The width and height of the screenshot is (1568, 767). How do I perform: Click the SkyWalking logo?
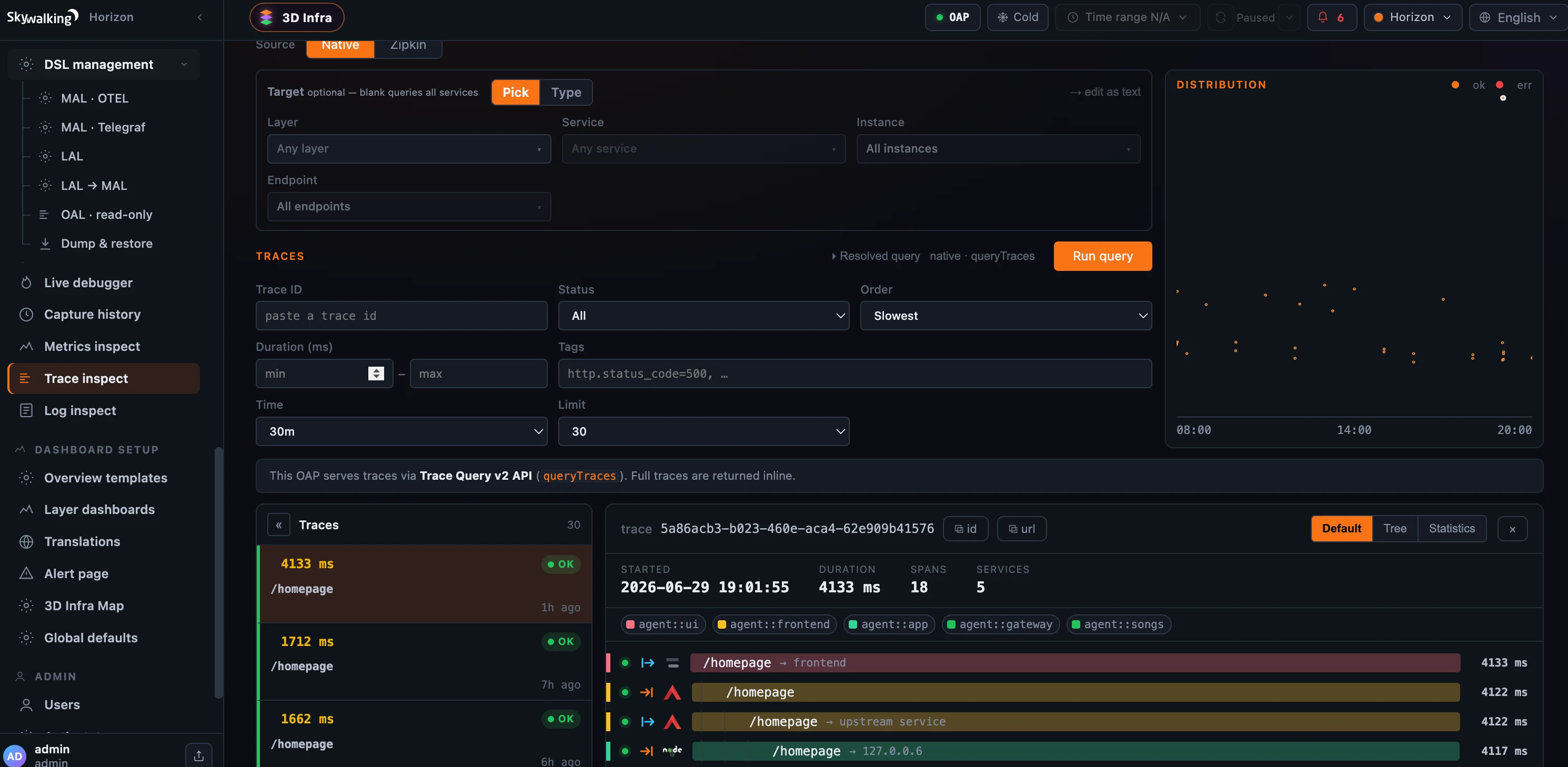pyautogui.click(x=43, y=17)
